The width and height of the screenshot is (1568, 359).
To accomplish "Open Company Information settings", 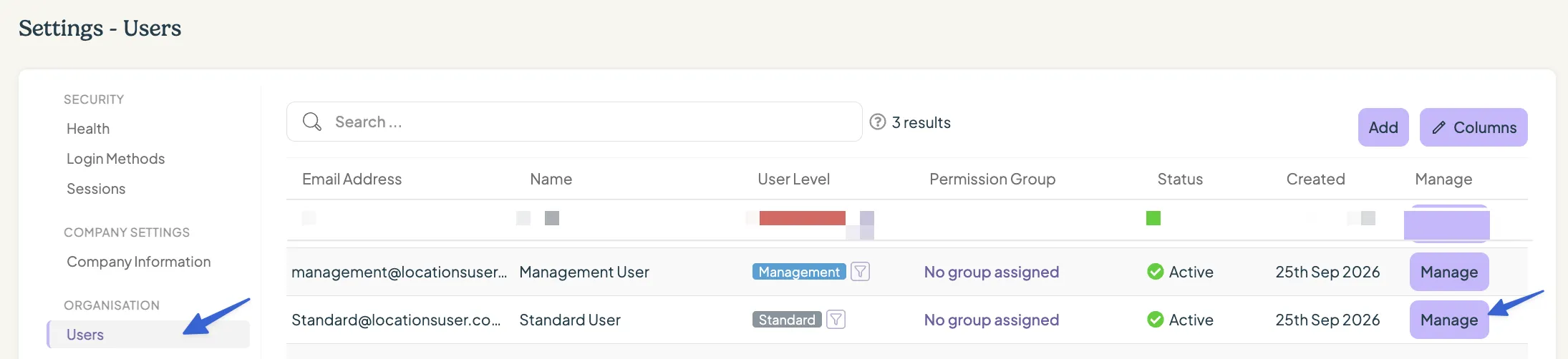I will coord(139,262).
